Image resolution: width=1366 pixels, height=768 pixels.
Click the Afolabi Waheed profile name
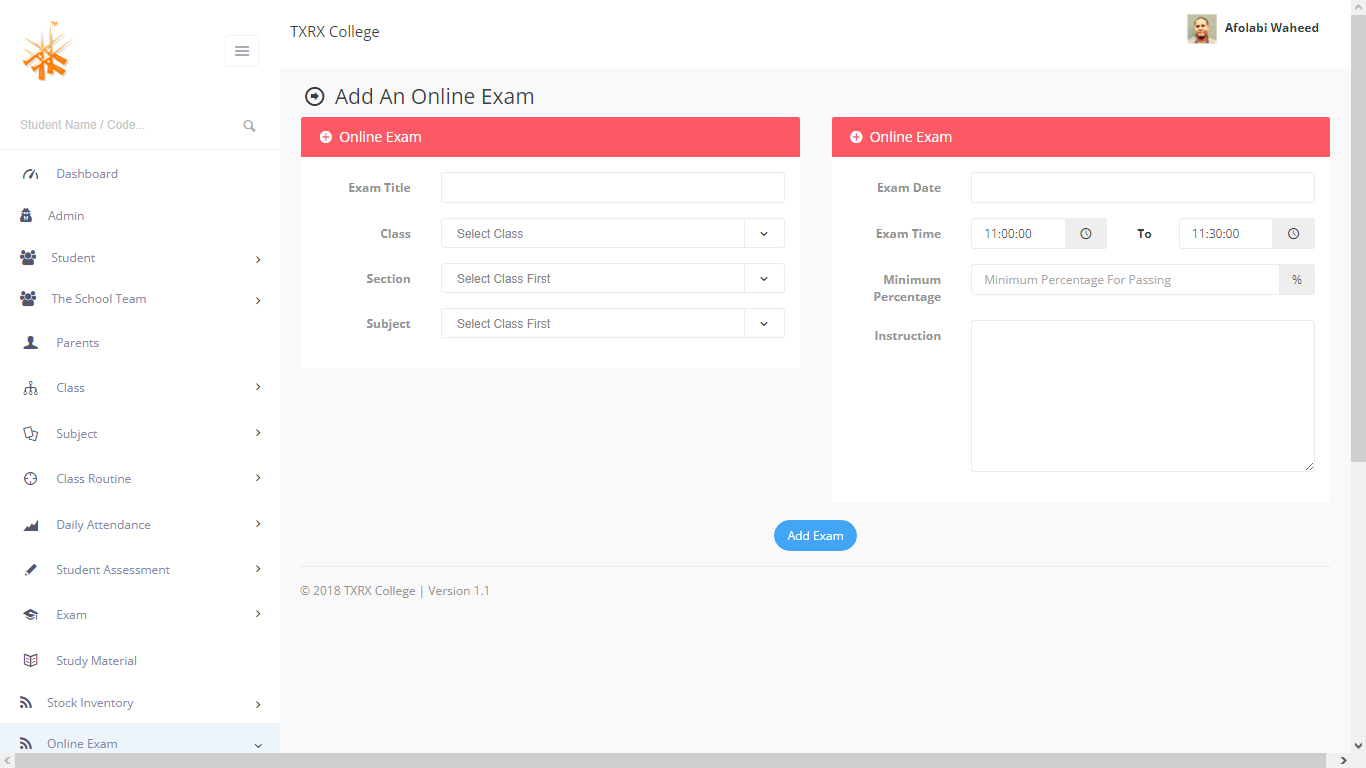(1271, 27)
